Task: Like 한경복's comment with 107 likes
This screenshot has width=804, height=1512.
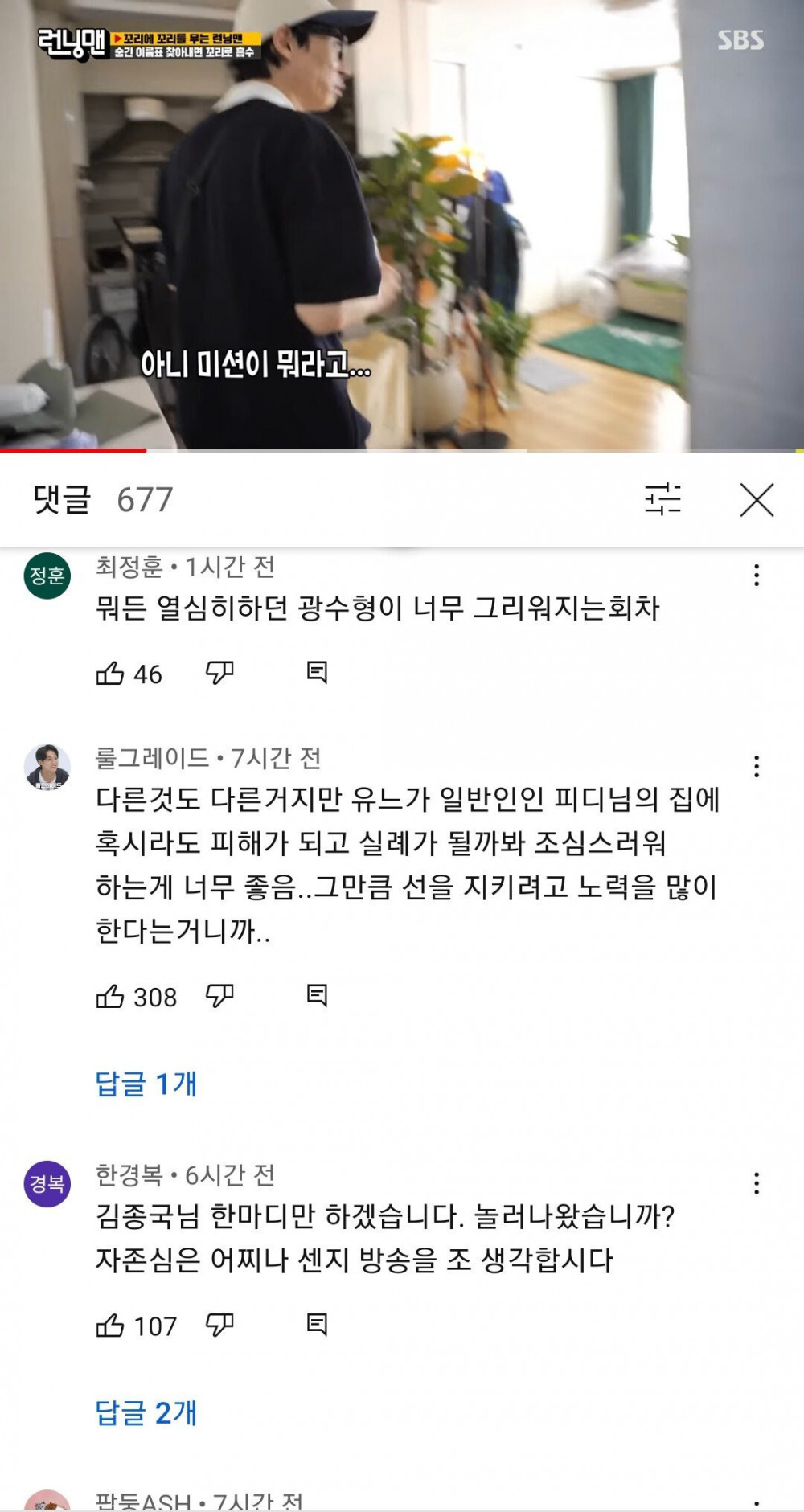Action: tap(110, 1325)
